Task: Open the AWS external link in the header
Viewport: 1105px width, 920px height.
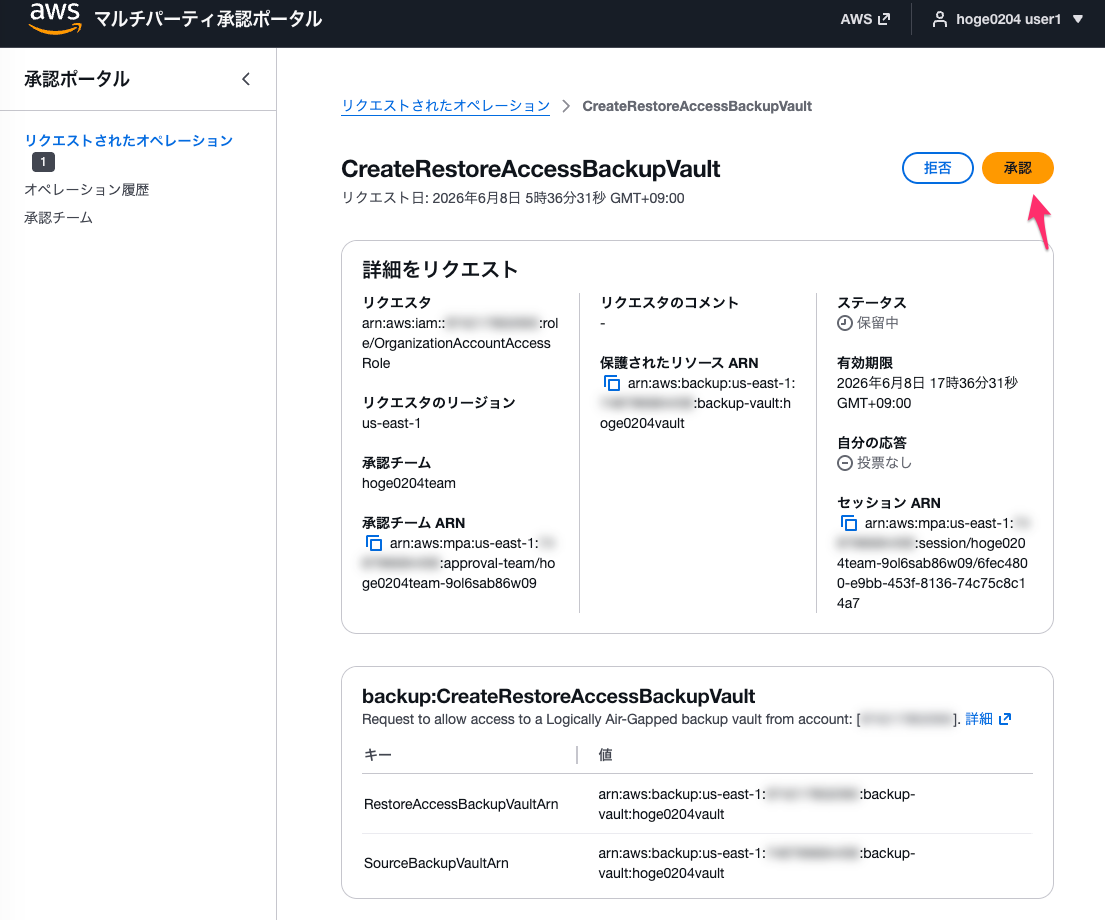Action: point(865,19)
